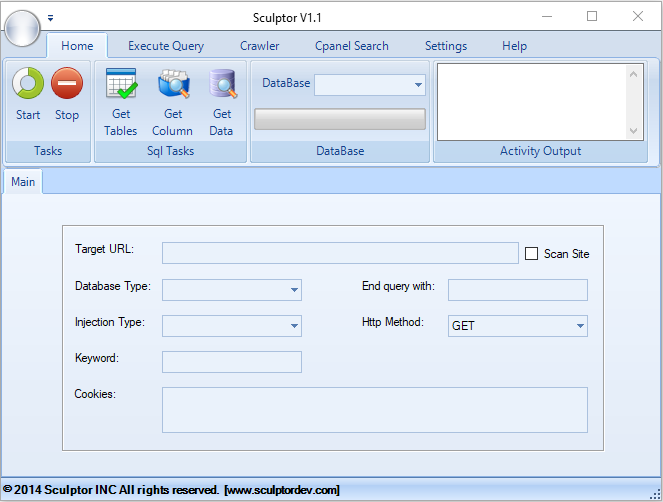The image size is (663, 502).
Task: Enable the Scan Site checkbox
Action: [532, 254]
